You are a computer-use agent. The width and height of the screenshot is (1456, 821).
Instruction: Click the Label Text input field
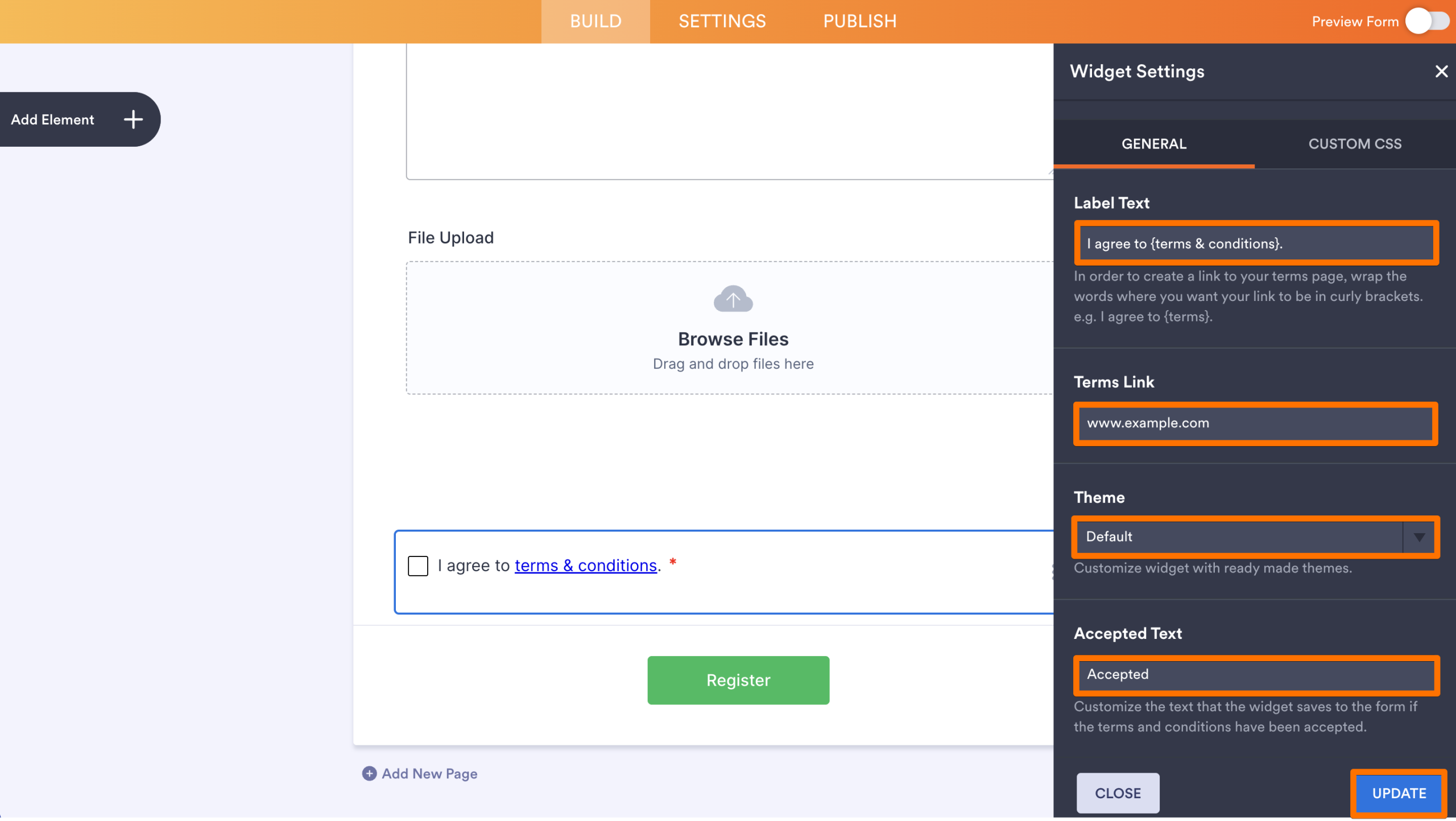click(1255, 243)
